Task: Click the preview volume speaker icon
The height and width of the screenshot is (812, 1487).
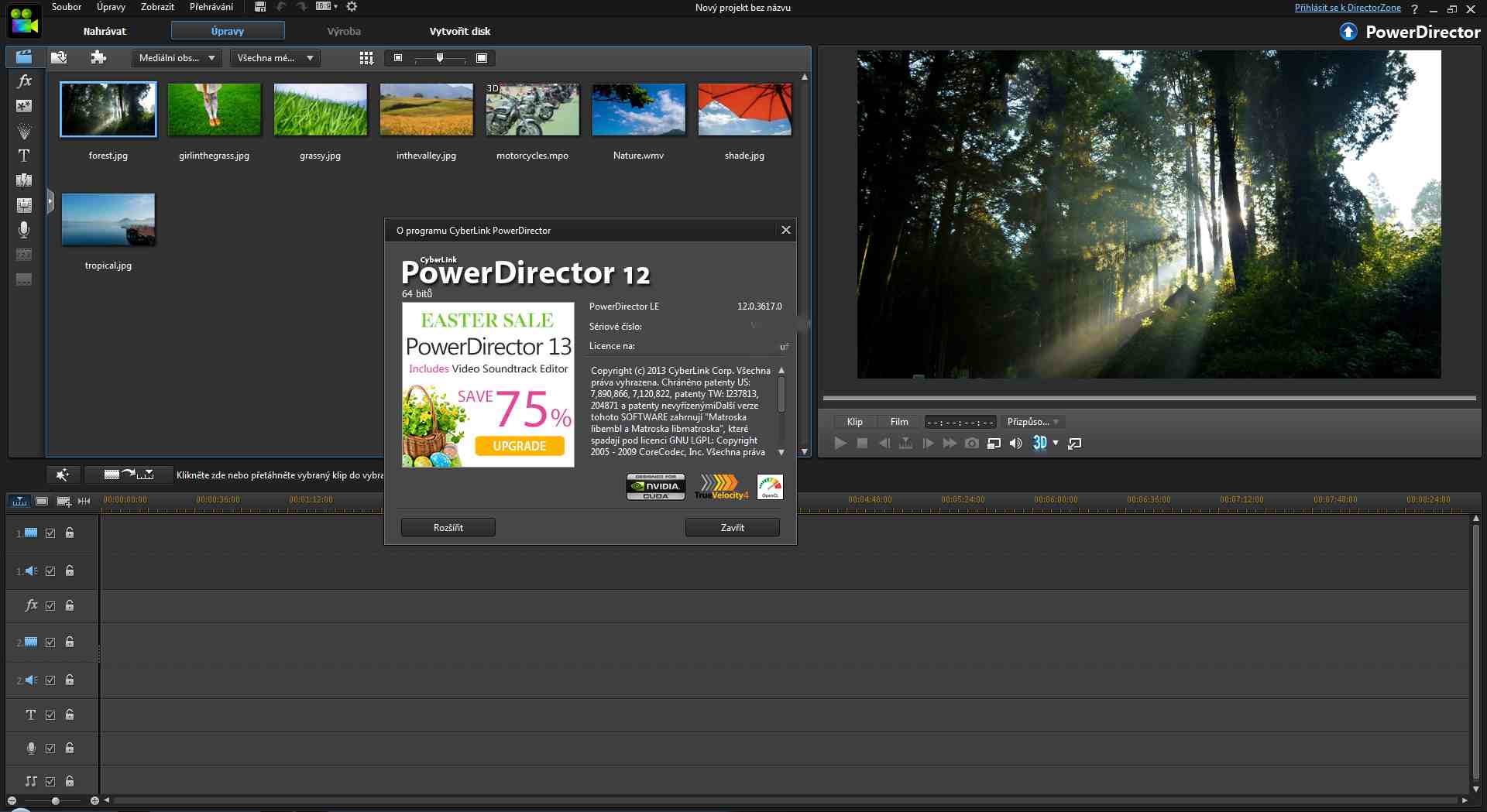Action: click(1015, 444)
